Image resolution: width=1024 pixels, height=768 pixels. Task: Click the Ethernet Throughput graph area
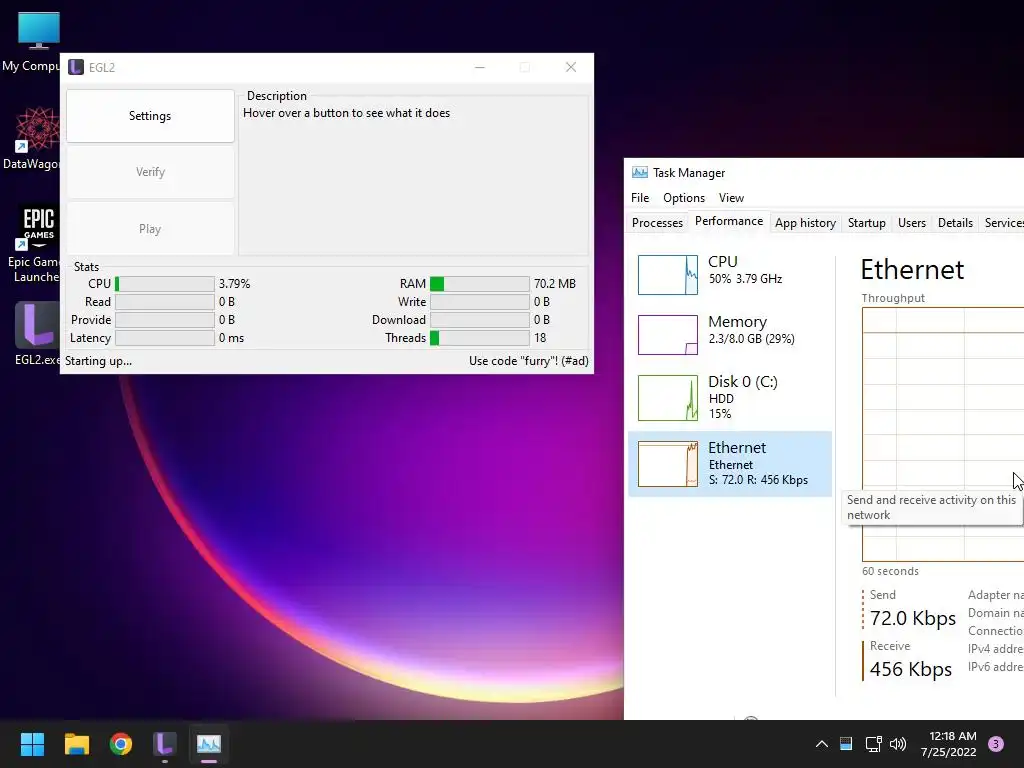(x=943, y=434)
